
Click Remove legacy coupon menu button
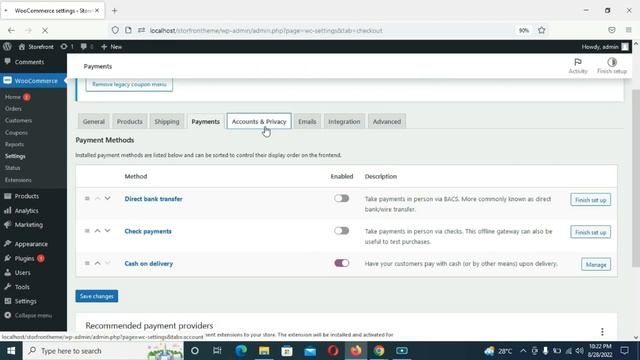129,84
